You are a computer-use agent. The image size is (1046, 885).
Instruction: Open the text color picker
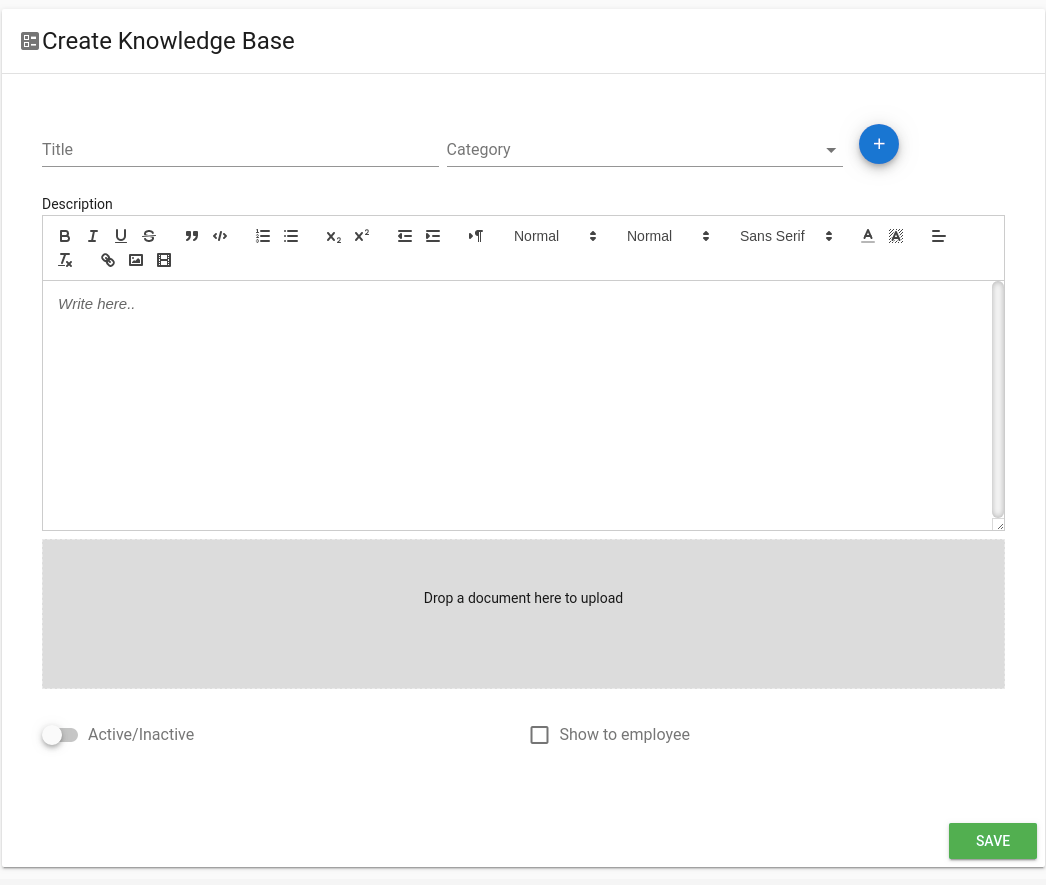click(x=868, y=236)
